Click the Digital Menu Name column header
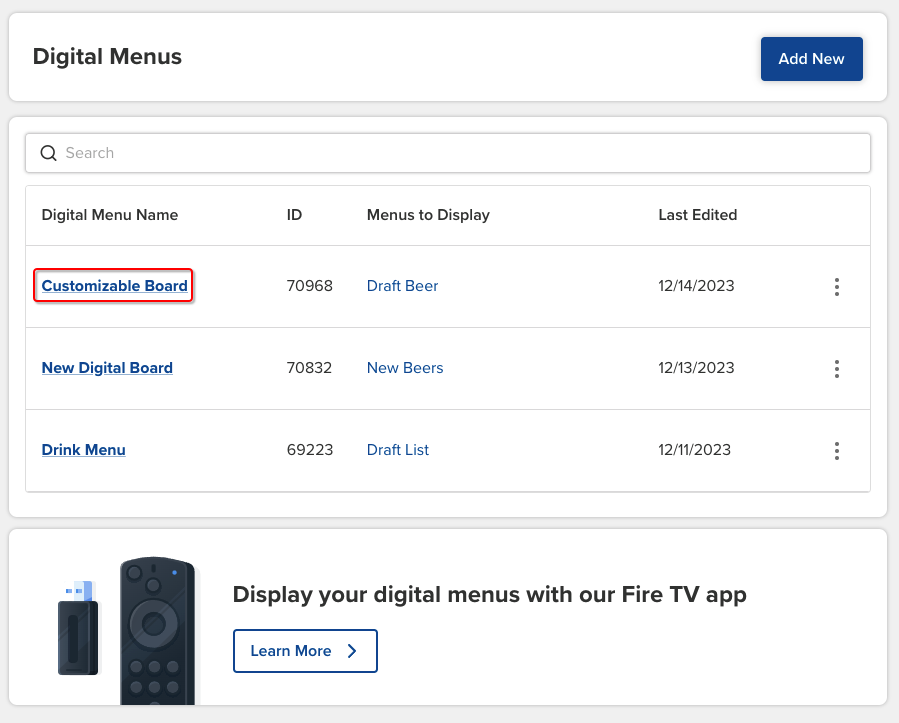 click(109, 215)
